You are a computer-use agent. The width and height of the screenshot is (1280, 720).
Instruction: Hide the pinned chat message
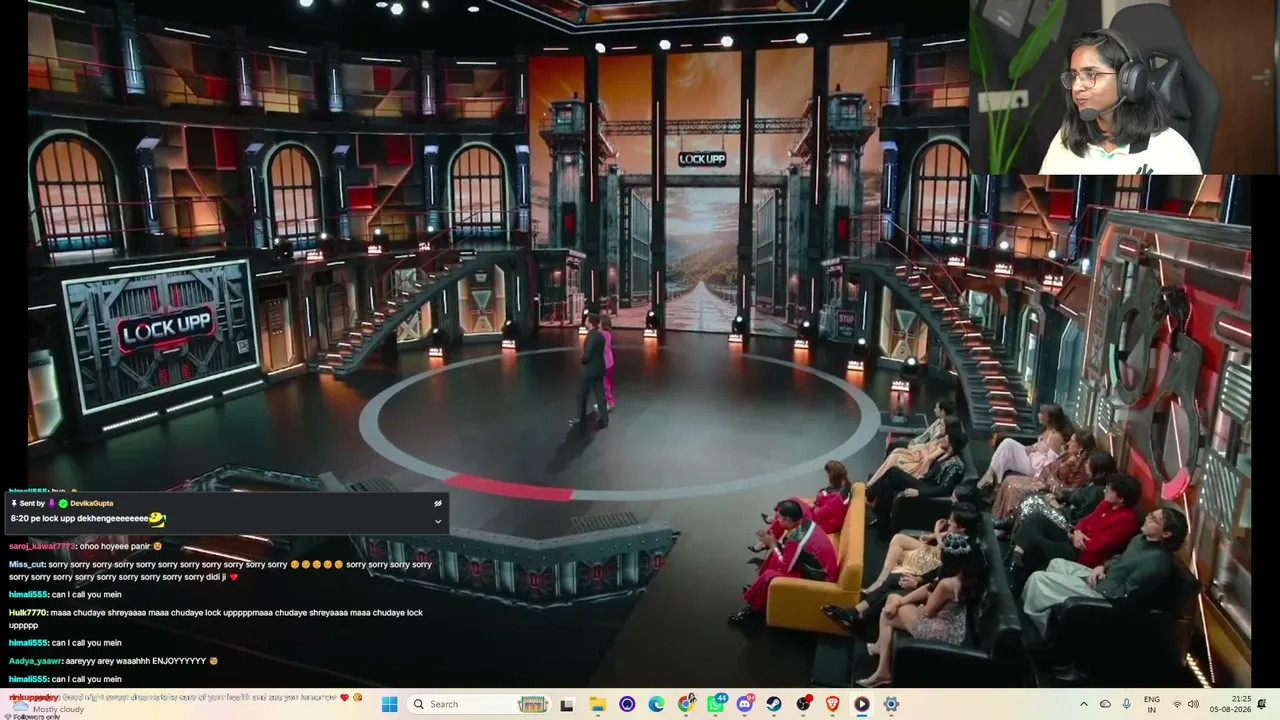click(x=437, y=503)
